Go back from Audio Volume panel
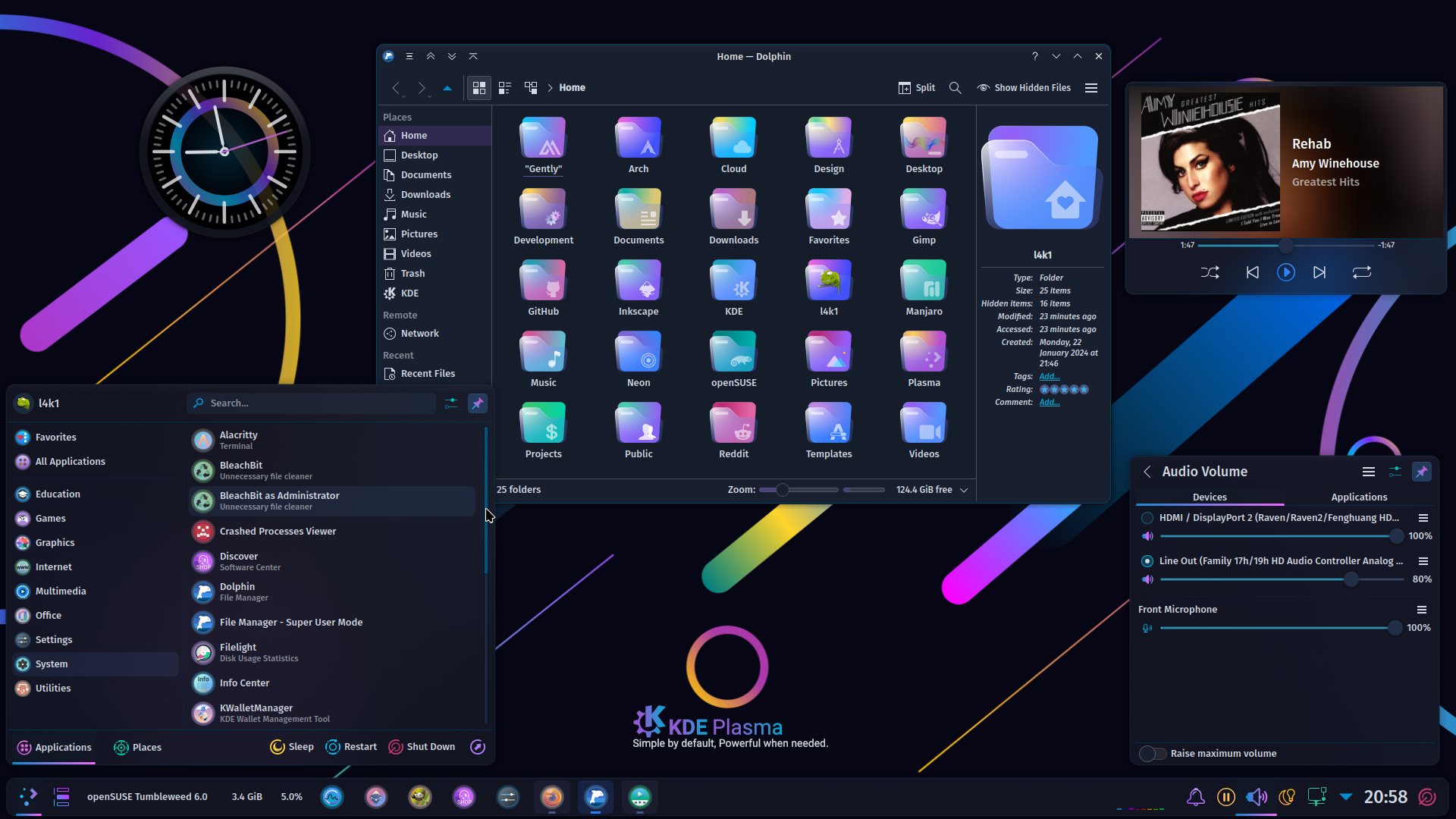This screenshot has height=819, width=1456. click(x=1147, y=472)
